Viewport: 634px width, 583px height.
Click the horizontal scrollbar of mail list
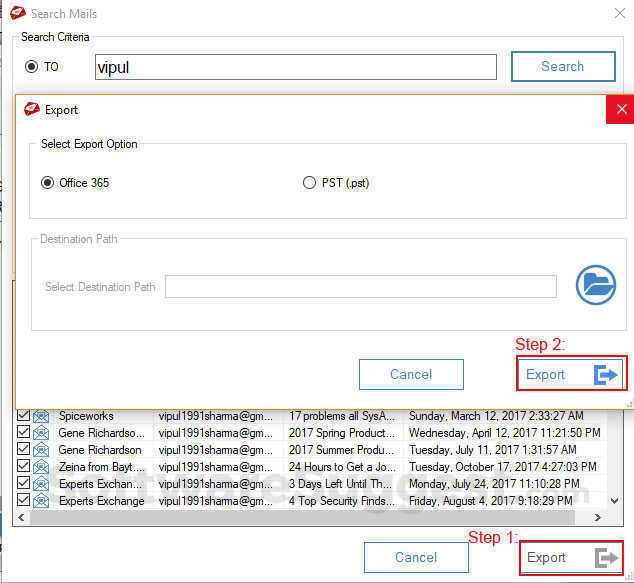302,517
